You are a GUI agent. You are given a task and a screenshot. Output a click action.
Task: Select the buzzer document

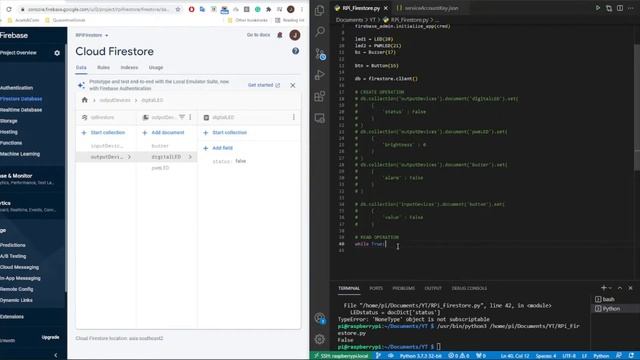(x=160, y=146)
